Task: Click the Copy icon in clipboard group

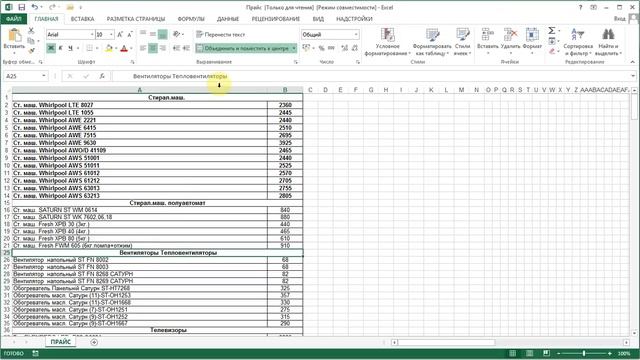Action: (31, 41)
